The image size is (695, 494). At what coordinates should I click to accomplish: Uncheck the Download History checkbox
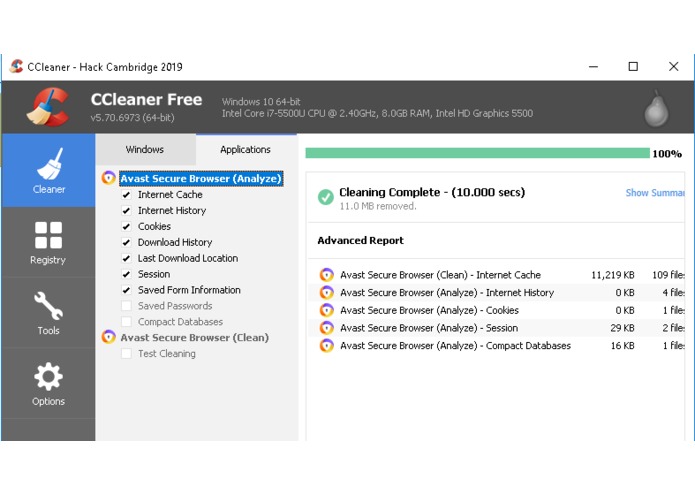pos(126,242)
